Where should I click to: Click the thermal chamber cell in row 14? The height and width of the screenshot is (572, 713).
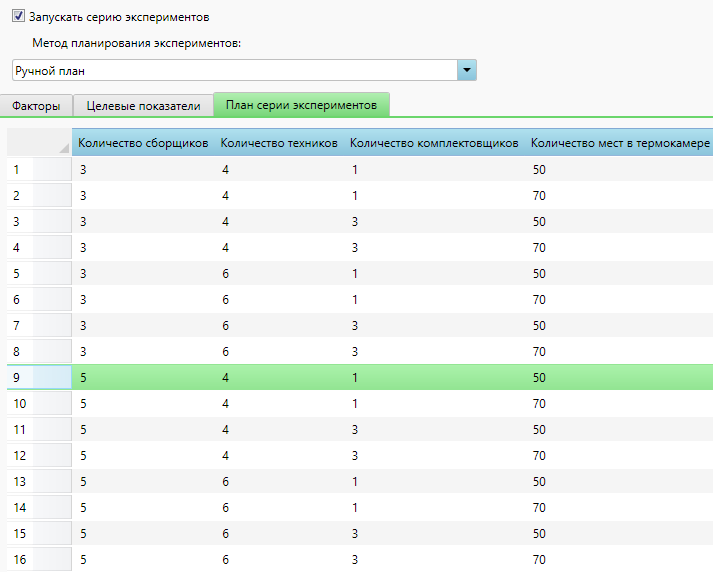[619, 507]
